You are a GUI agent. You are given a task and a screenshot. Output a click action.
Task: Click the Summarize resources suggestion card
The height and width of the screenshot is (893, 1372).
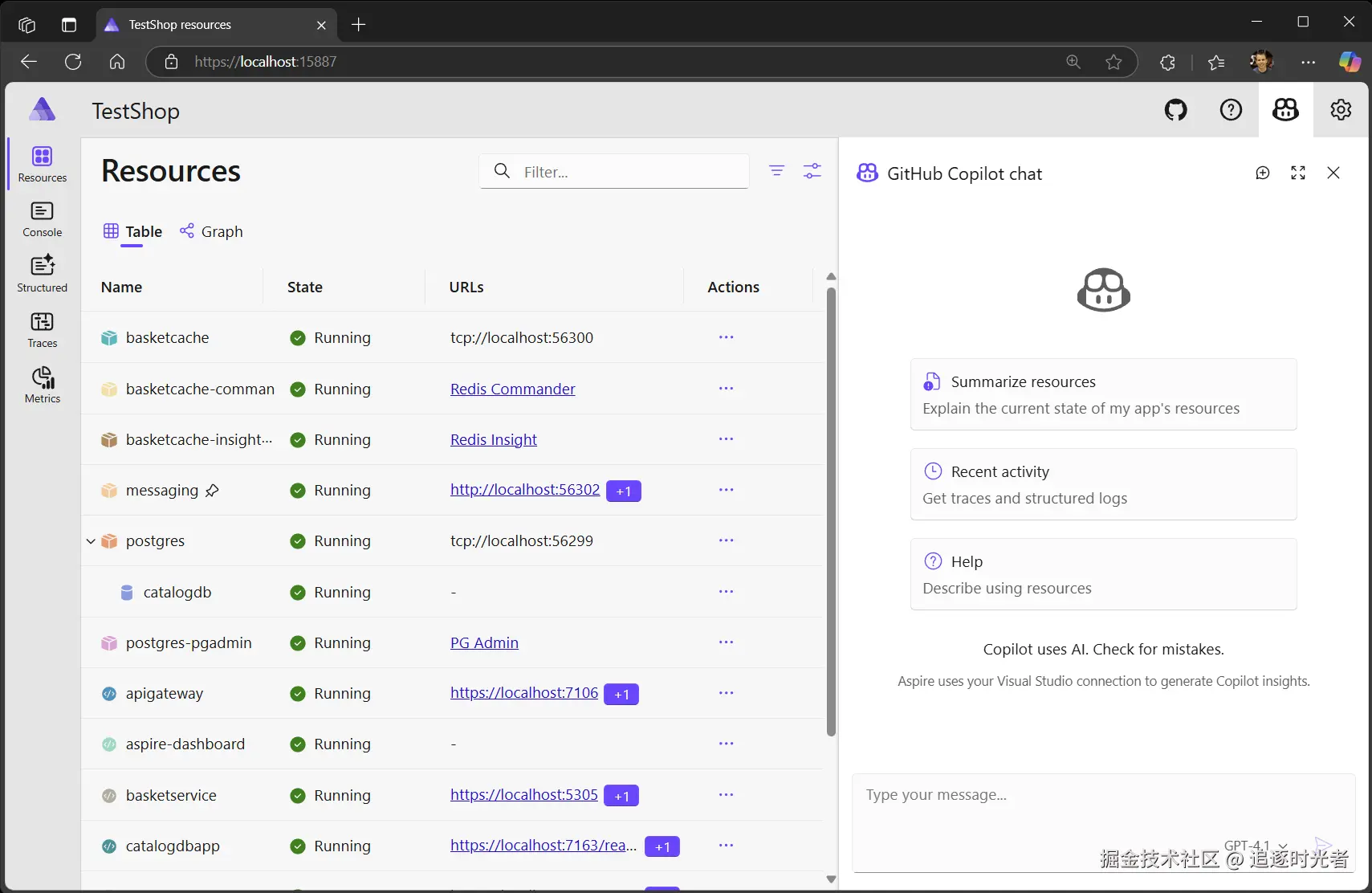tap(1103, 394)
